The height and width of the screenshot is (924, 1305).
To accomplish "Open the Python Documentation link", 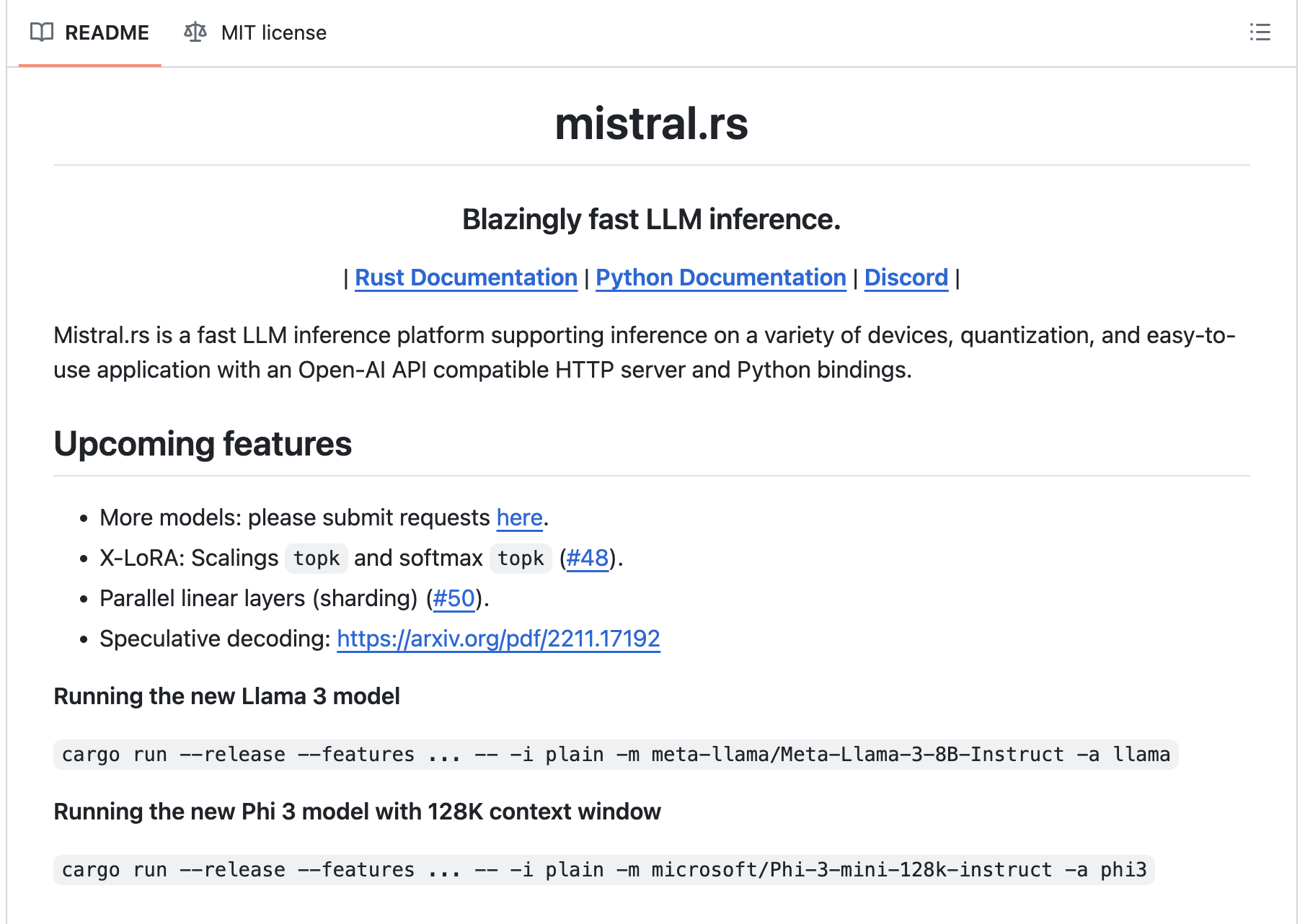I will pos(721,277).
